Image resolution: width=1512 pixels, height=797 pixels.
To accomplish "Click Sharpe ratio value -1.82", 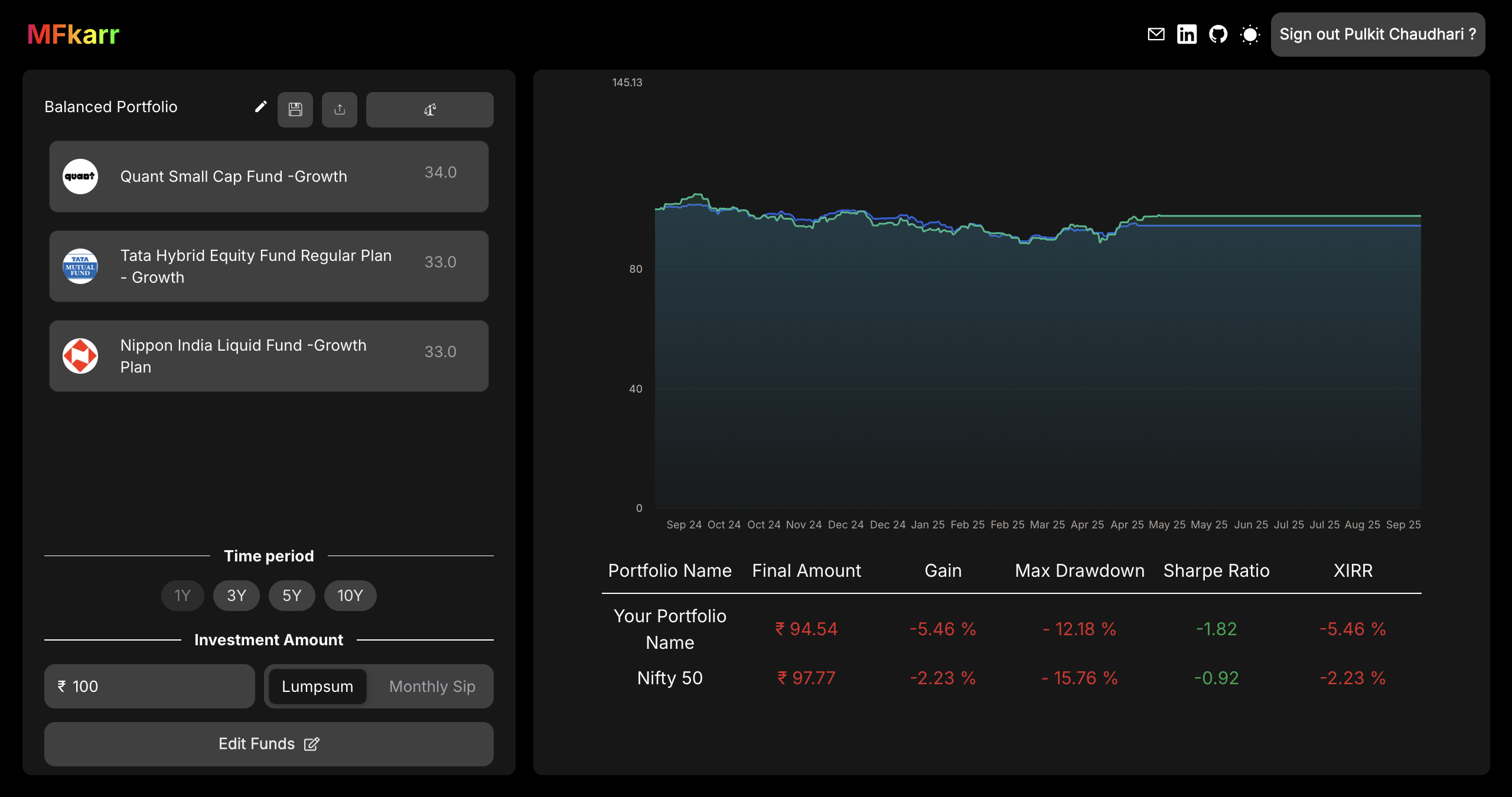I will tap(1216, 629).
